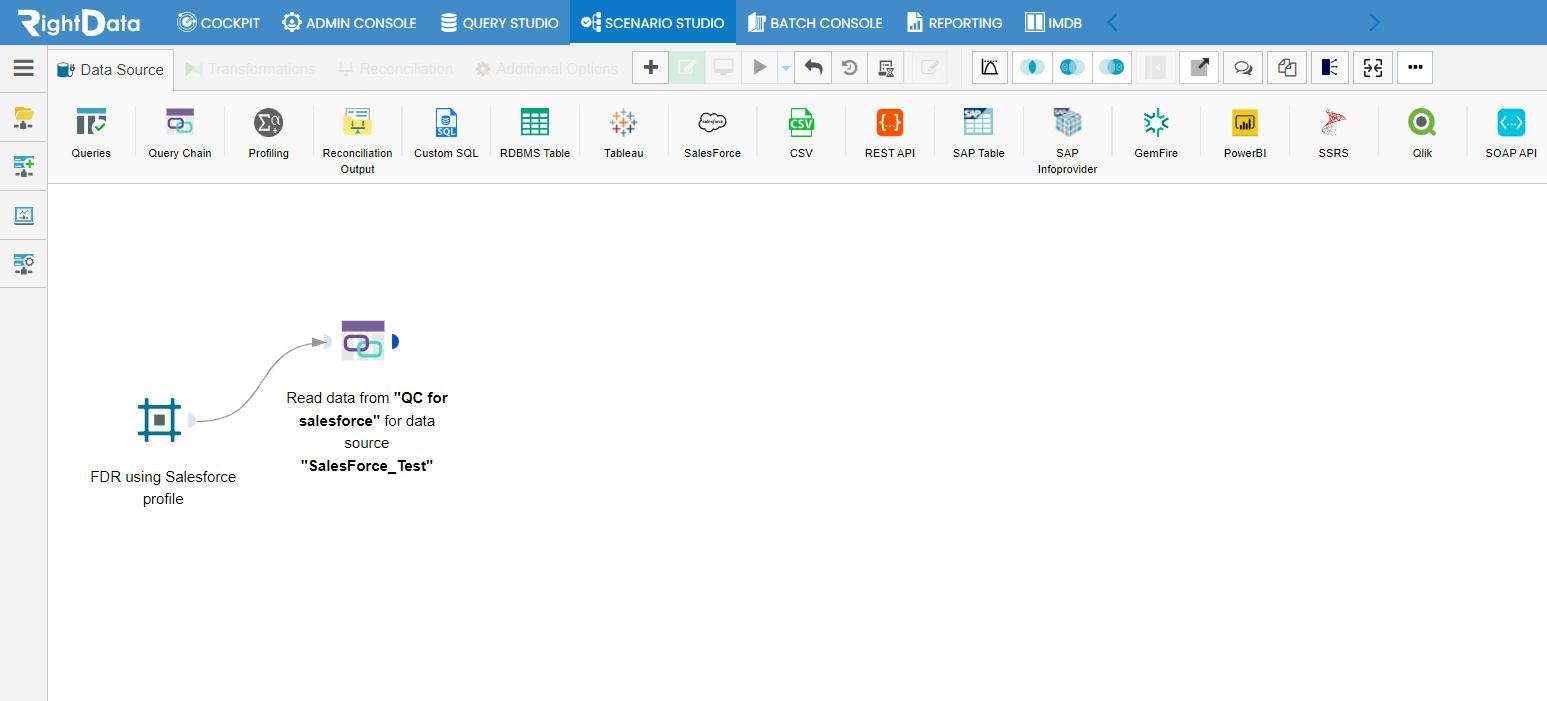This screenshot has height=701, width=1547.
Task: Expand the more options ellipsis menu
Action: tap(1415, 68)
